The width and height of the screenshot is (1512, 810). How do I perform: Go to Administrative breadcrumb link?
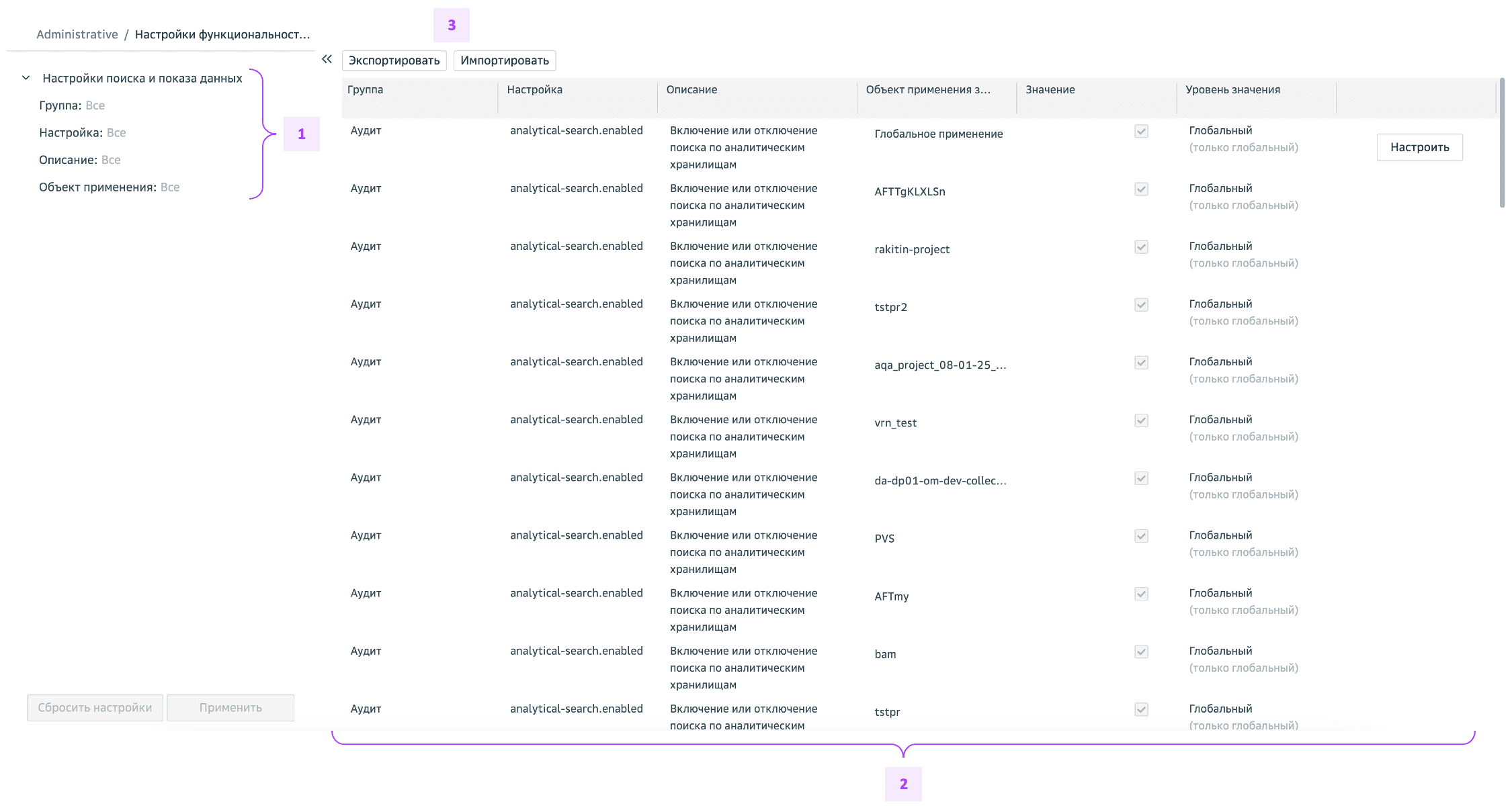coord(77,34)
